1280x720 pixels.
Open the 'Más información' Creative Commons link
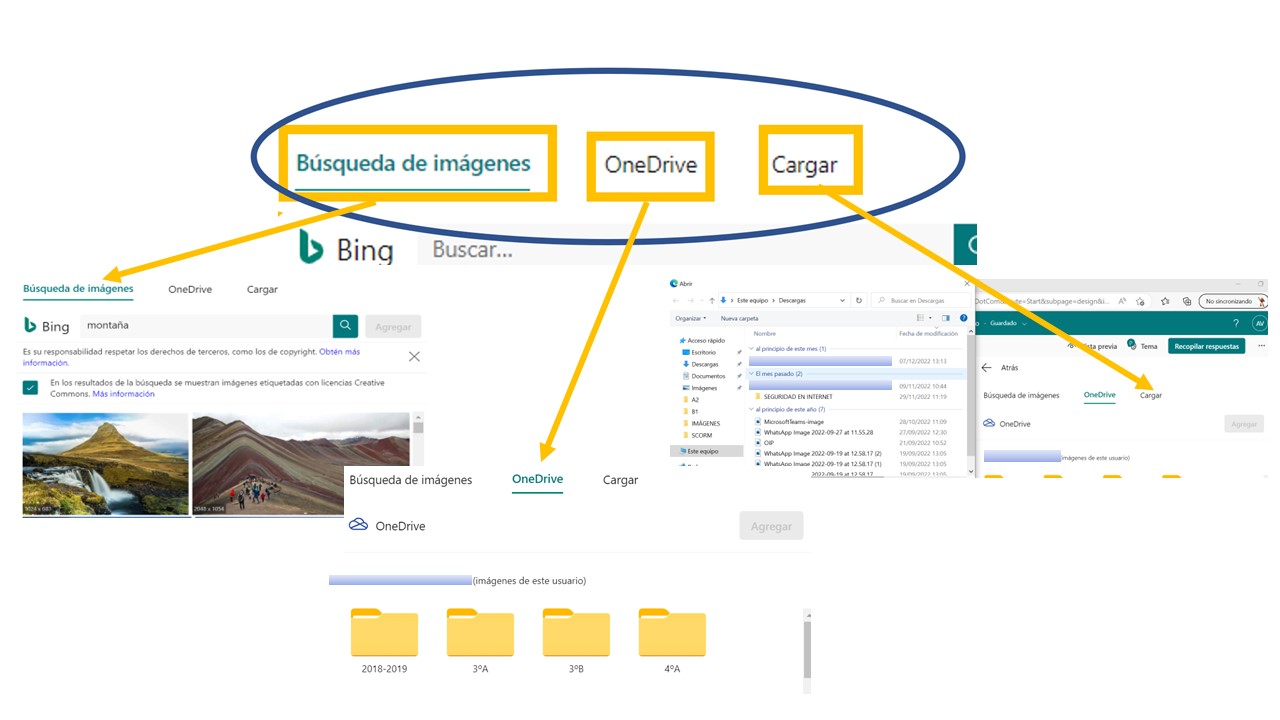[x=123, y=394]
